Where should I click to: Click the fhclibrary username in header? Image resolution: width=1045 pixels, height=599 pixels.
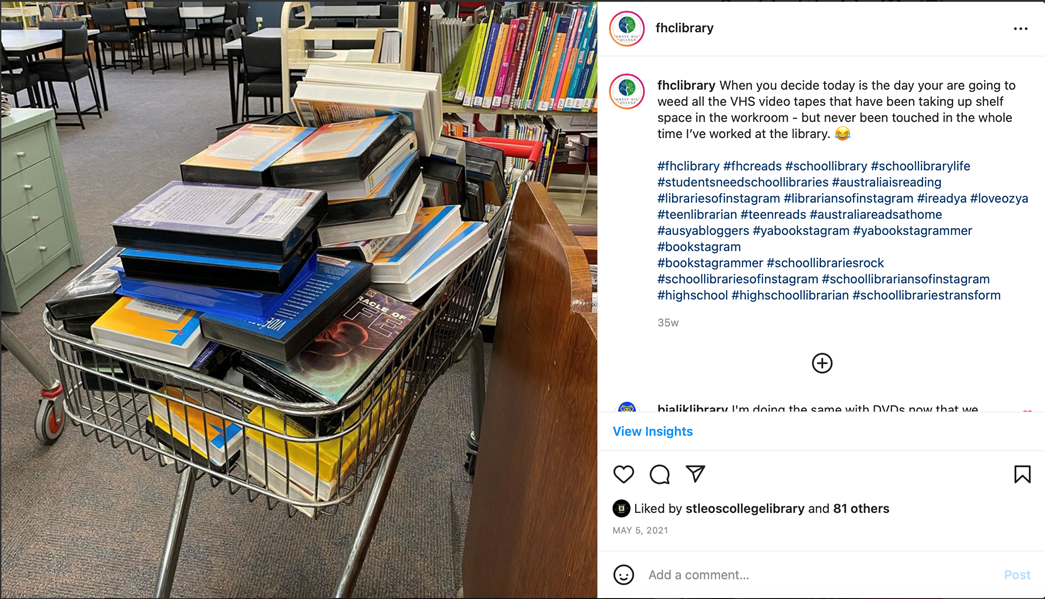[x=684, y=28]
